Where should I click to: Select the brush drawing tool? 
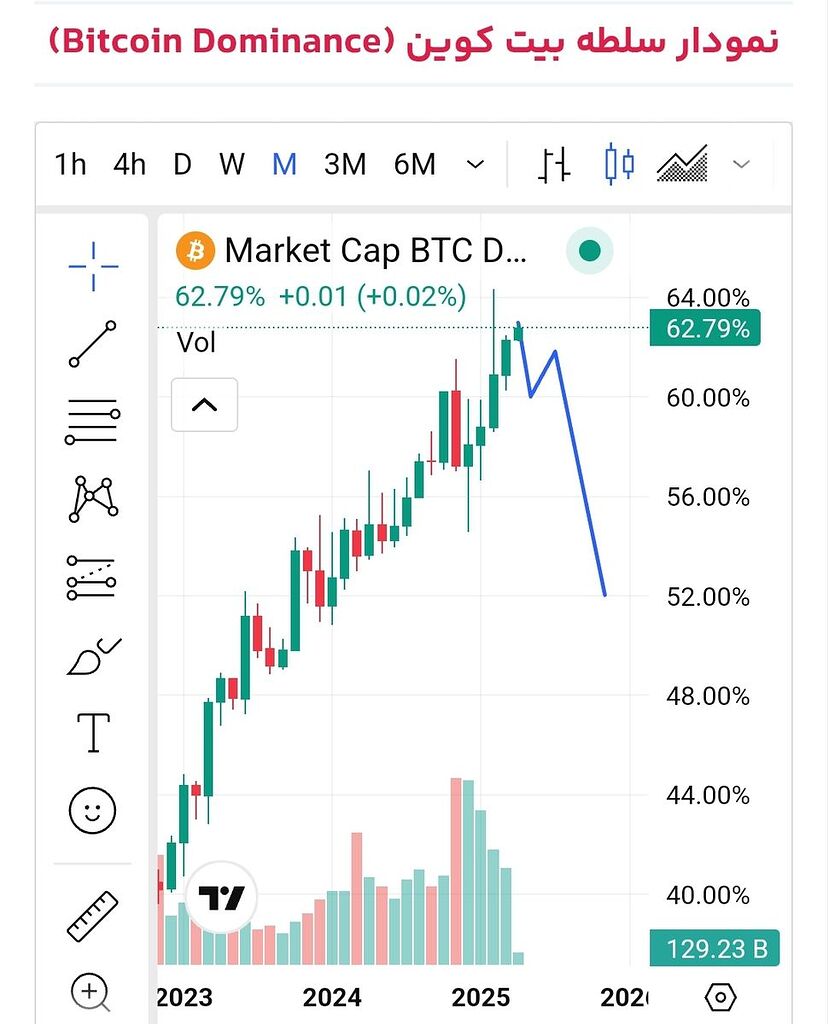(93, 656)
